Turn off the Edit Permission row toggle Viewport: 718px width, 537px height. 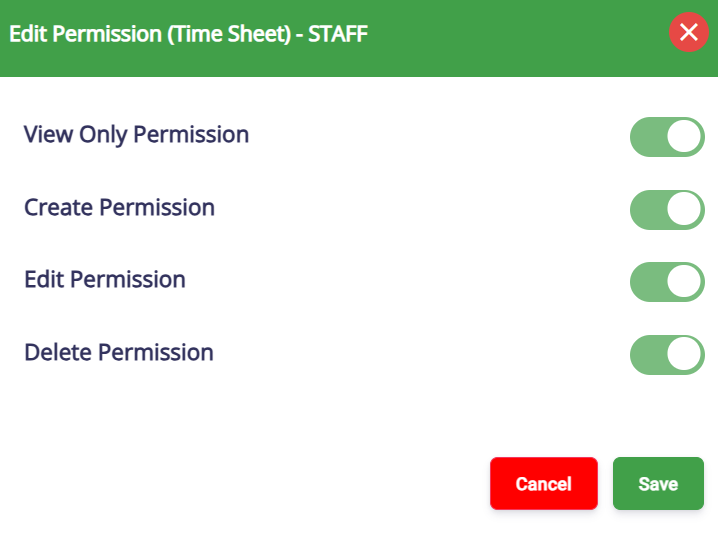667,282
